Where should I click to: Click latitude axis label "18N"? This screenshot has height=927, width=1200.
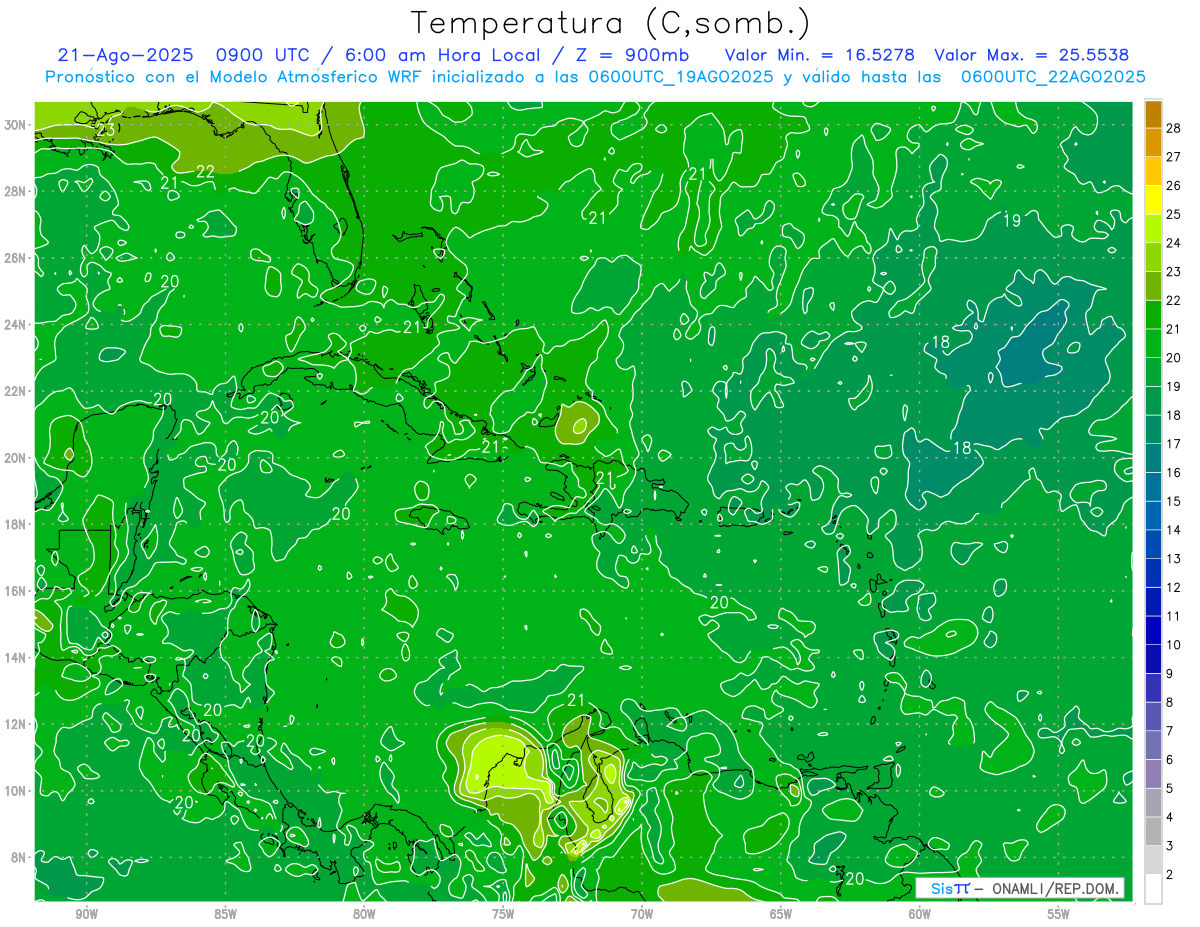click(x=17, y=524)
